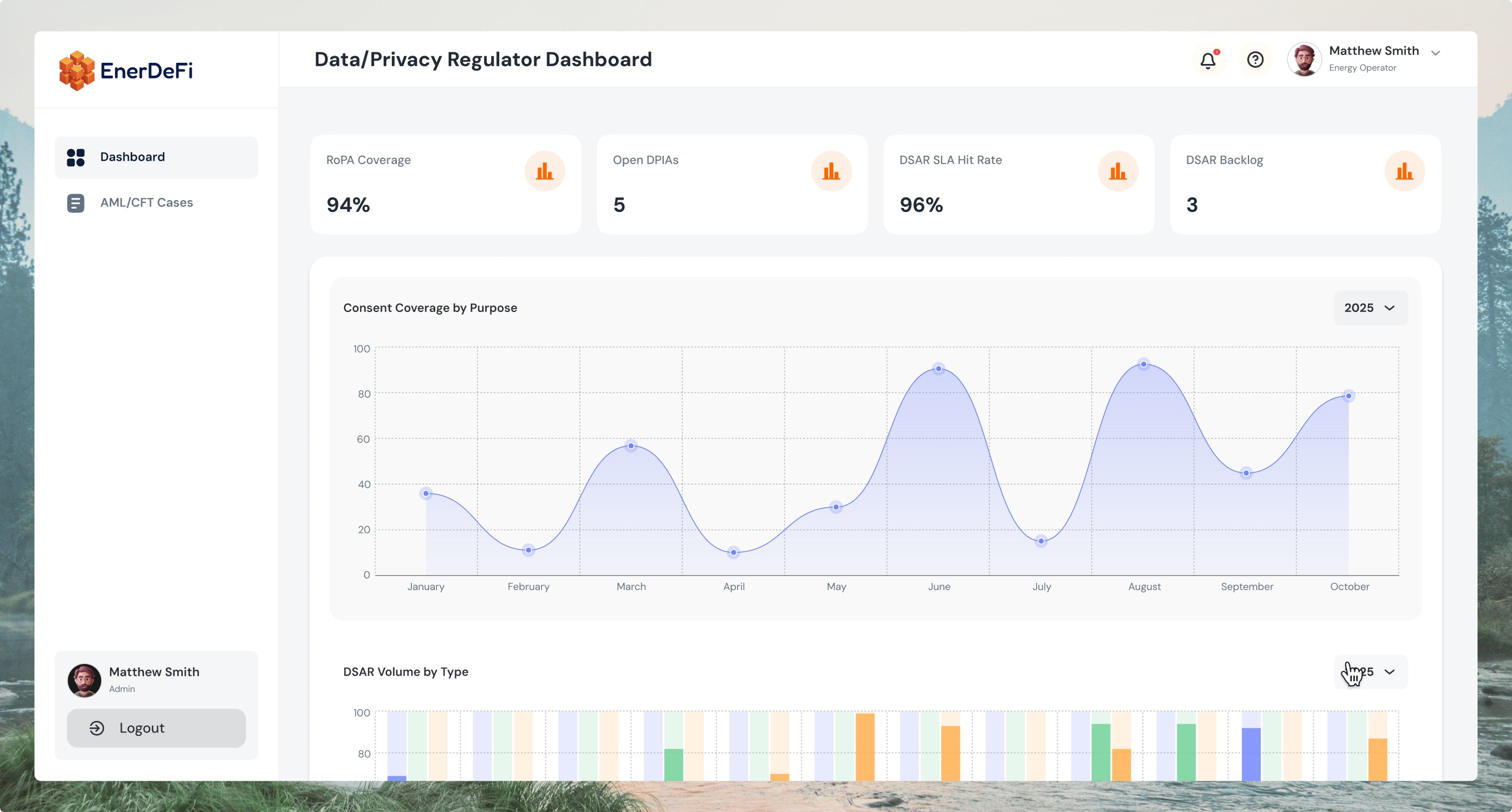
Task: Click the Energy Operator role label
Action: (x=1362, y=68)
